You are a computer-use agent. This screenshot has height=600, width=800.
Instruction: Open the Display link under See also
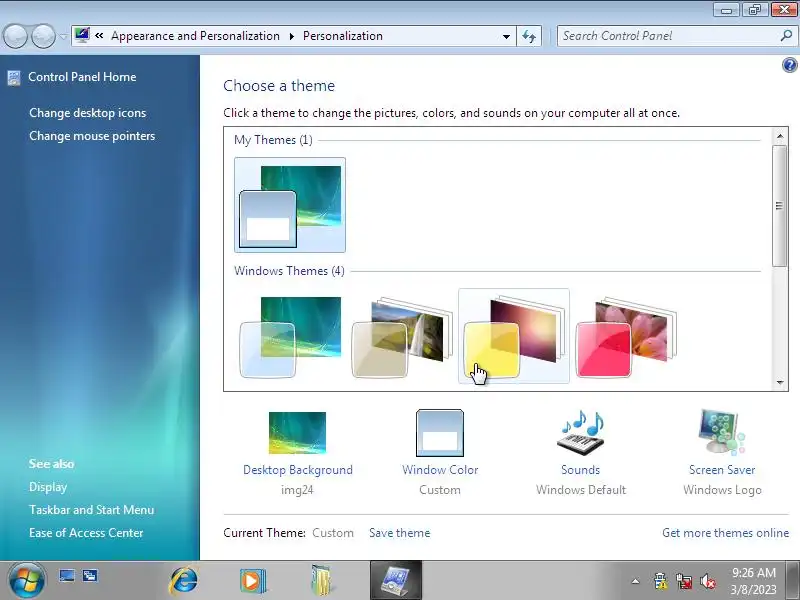pos(48,487)
